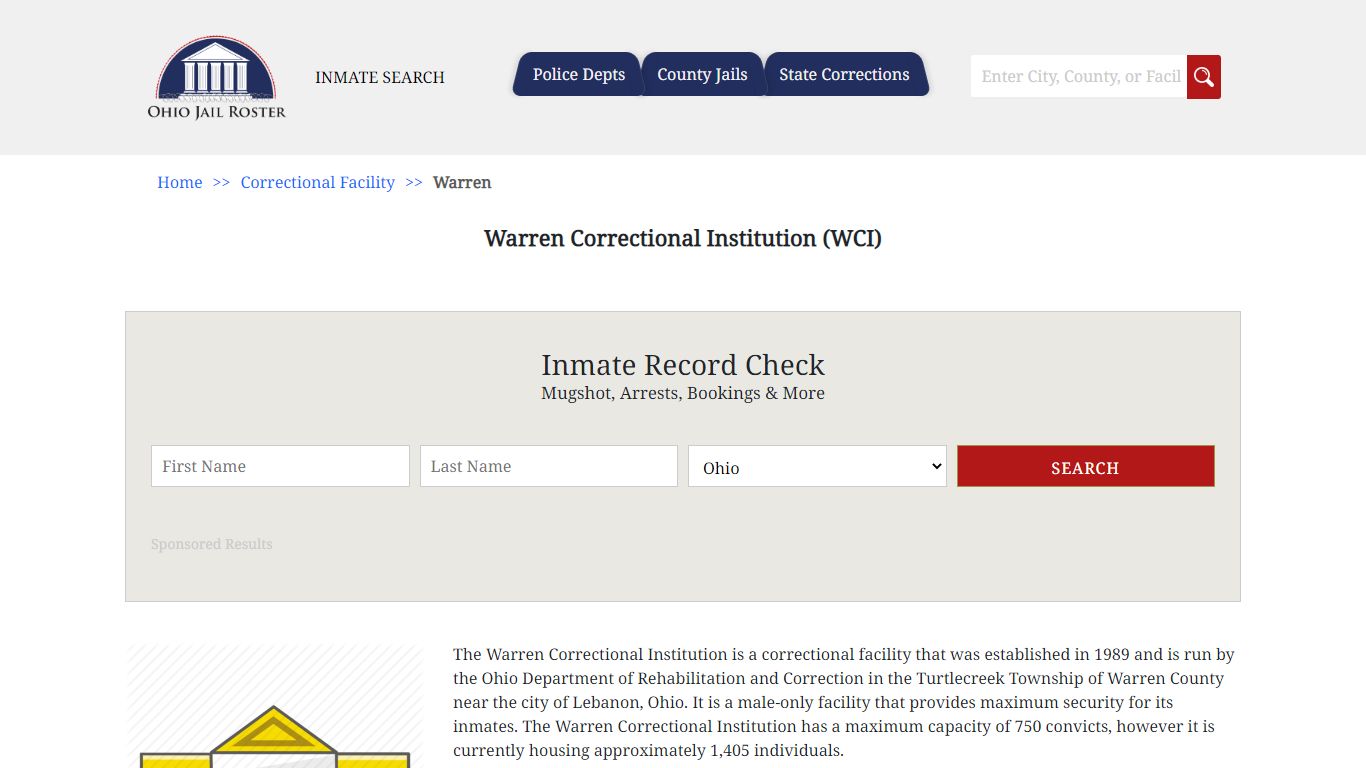1366x768 pixels.
Task: Open the State Corrections tab
Action: (844, 74)
